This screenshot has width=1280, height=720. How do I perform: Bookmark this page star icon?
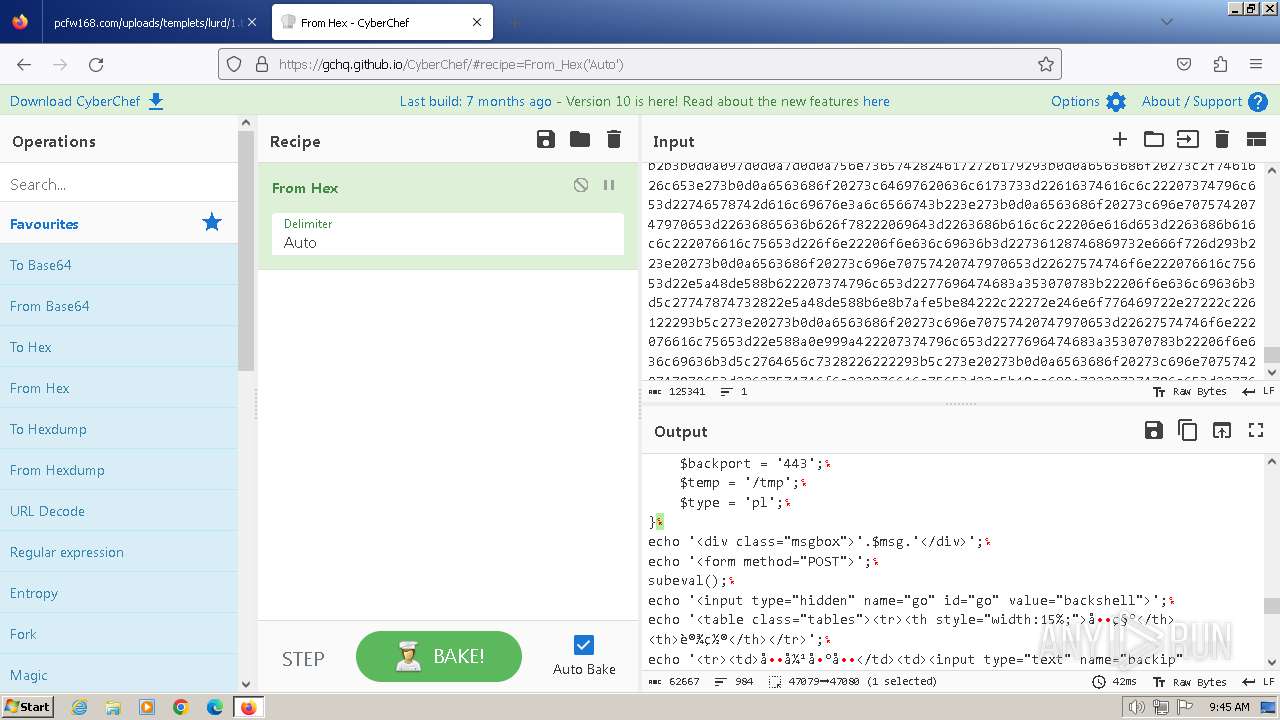(1046, 64)
